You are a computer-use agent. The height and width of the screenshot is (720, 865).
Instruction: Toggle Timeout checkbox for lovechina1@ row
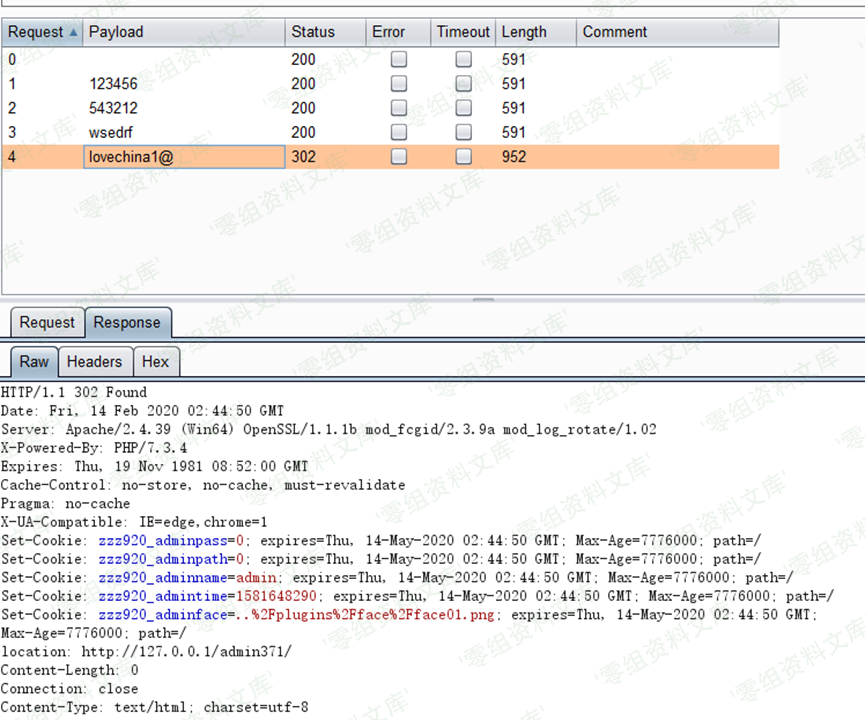coord(463,157)
